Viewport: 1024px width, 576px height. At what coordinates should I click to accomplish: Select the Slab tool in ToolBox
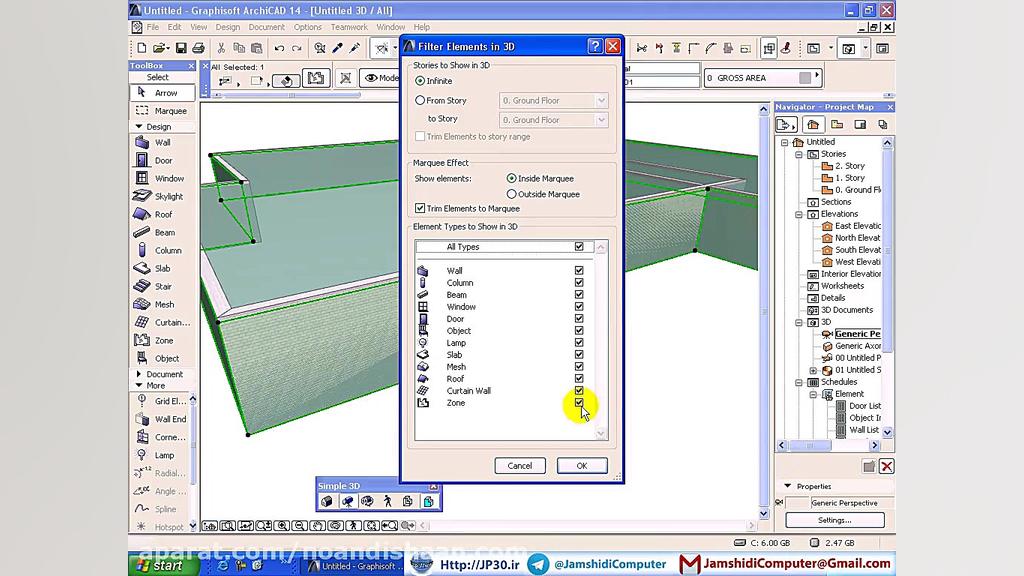click(x=161, y=268)
